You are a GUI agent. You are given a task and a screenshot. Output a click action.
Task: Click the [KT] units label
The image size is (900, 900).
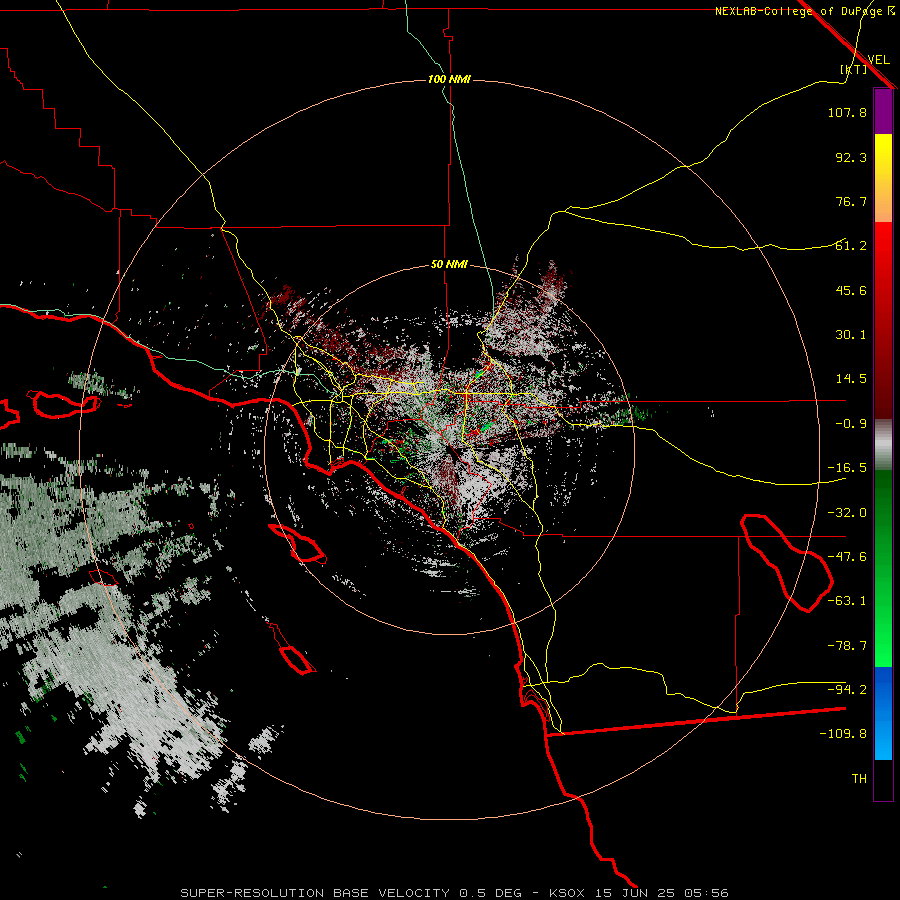(854, 69)
